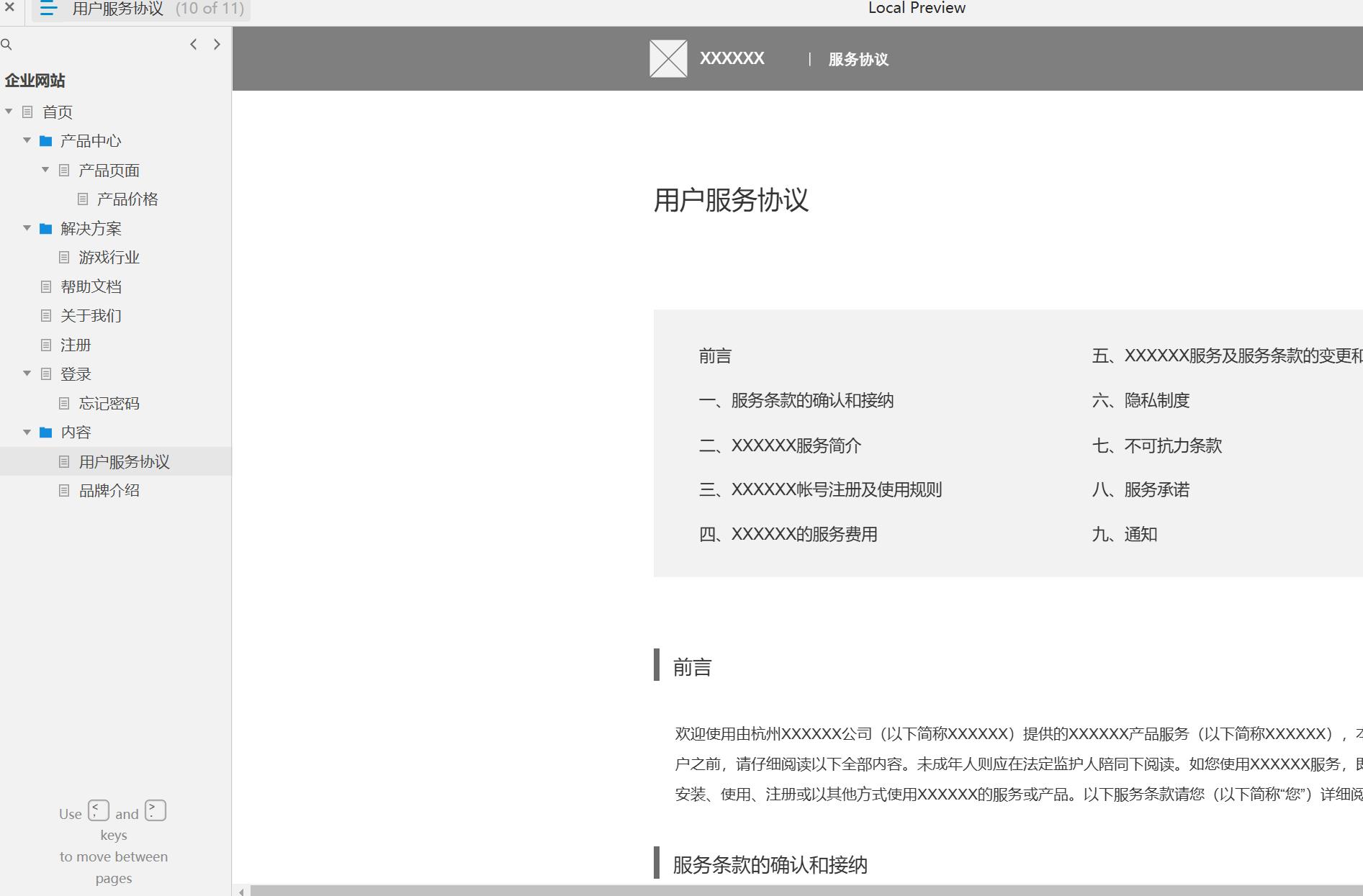Click page icon next to 关于我们
Viewport: 1363px width, 896px height.
(46, 316)
